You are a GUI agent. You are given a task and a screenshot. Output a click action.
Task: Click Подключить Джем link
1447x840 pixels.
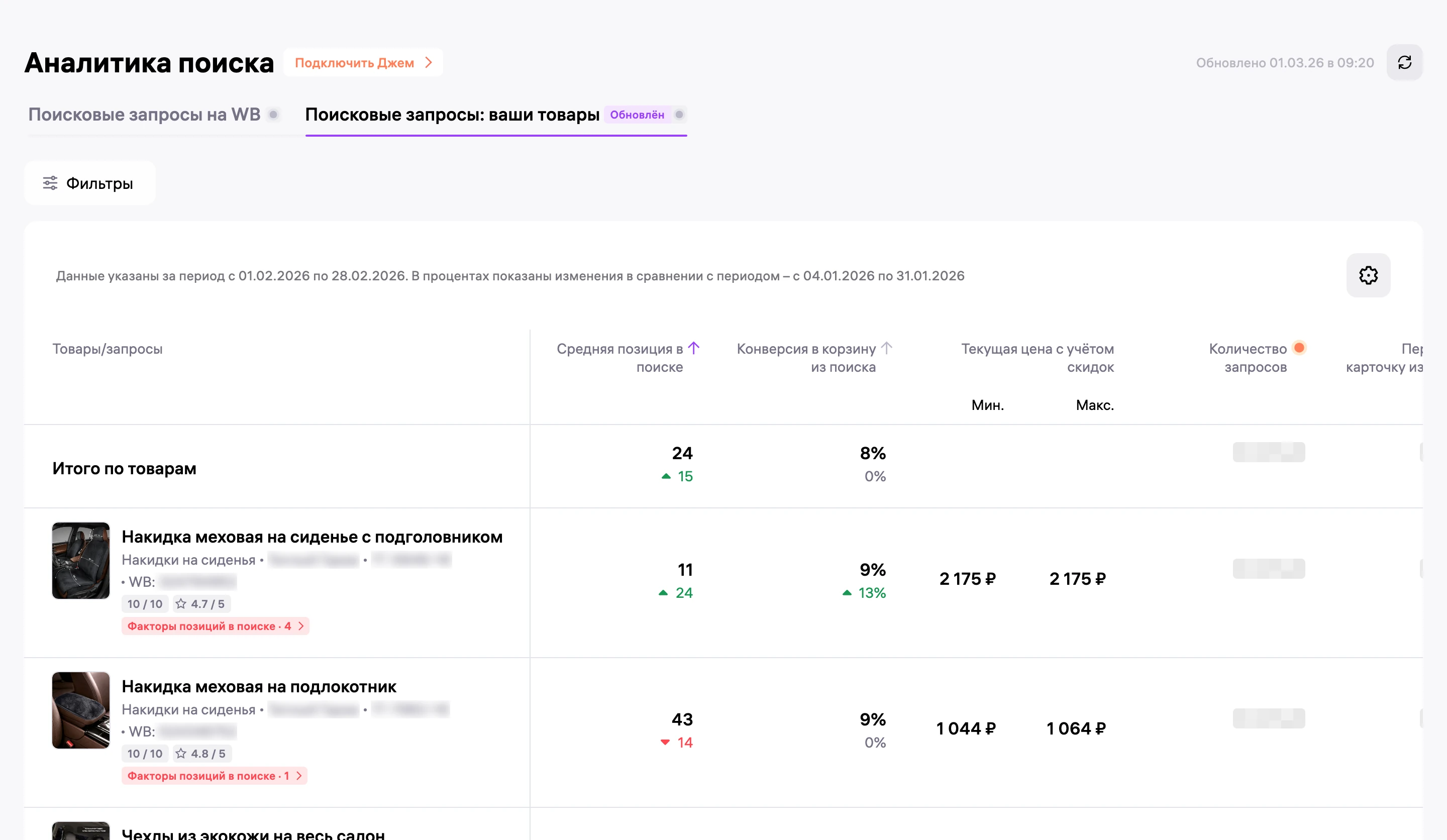coord(363,63)
